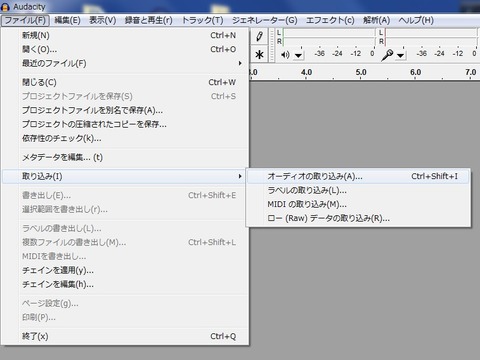Open the トラック(T) menu
Image resolution: width=480 pixels, height=360 pixels.
[x=203, y=20]
